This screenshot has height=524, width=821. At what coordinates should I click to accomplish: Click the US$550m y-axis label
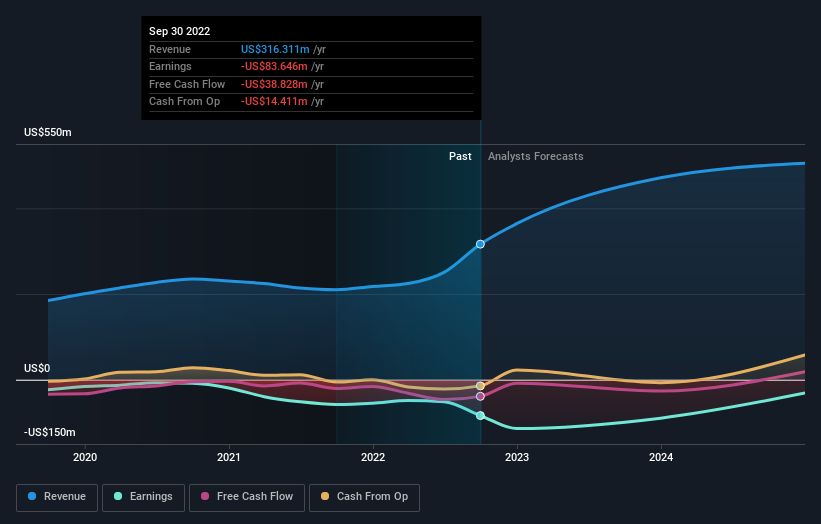tap(48, 132)
